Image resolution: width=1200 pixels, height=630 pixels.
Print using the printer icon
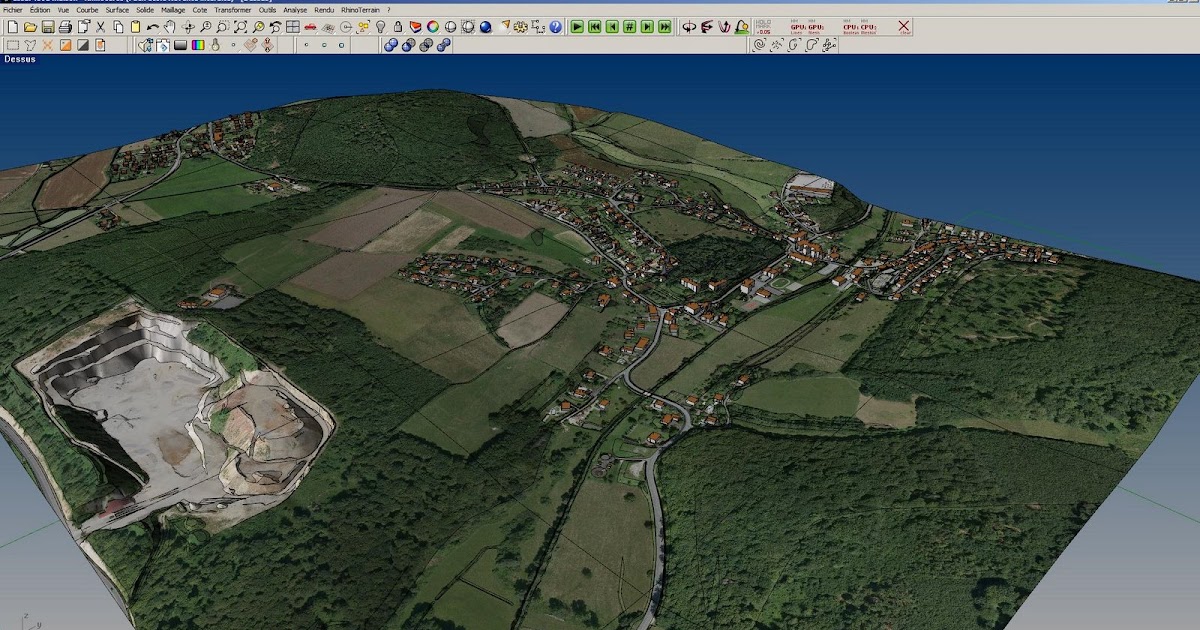pyautogui.click(x=65, y=27)
